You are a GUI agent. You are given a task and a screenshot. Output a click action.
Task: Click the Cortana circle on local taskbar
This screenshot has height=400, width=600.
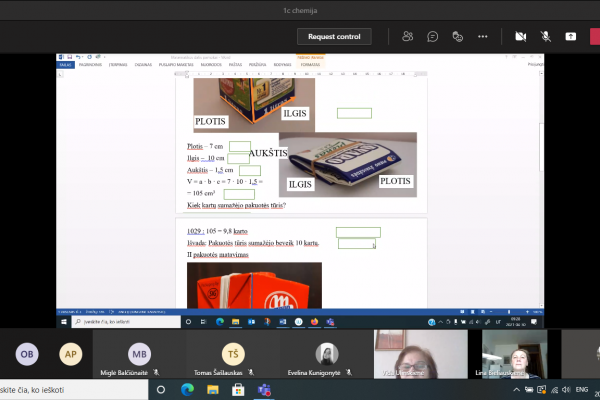pyautogui.click(x=161, y=390)
